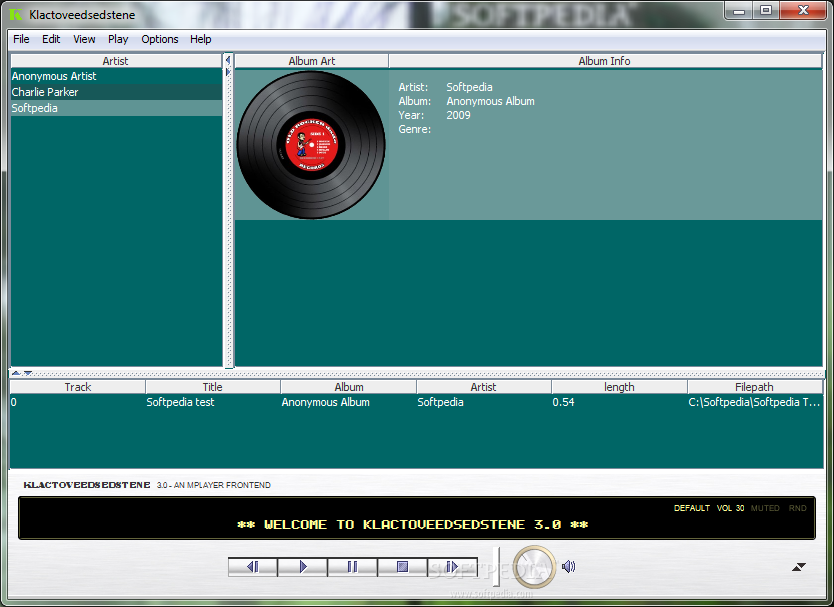Click the vinyl record album art
The width and height of the screenshot is (834, 607).
[x=311, y=145]
